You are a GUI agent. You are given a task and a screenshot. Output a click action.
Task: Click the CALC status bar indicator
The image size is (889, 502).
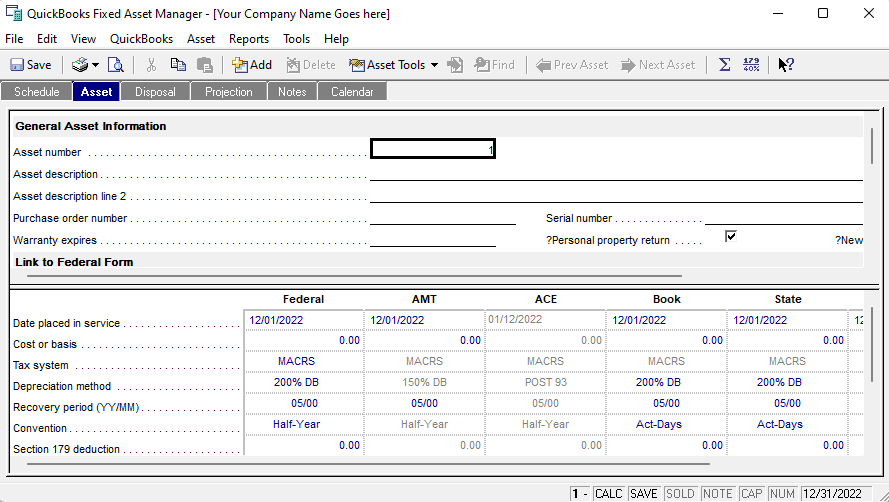point(608,493)
